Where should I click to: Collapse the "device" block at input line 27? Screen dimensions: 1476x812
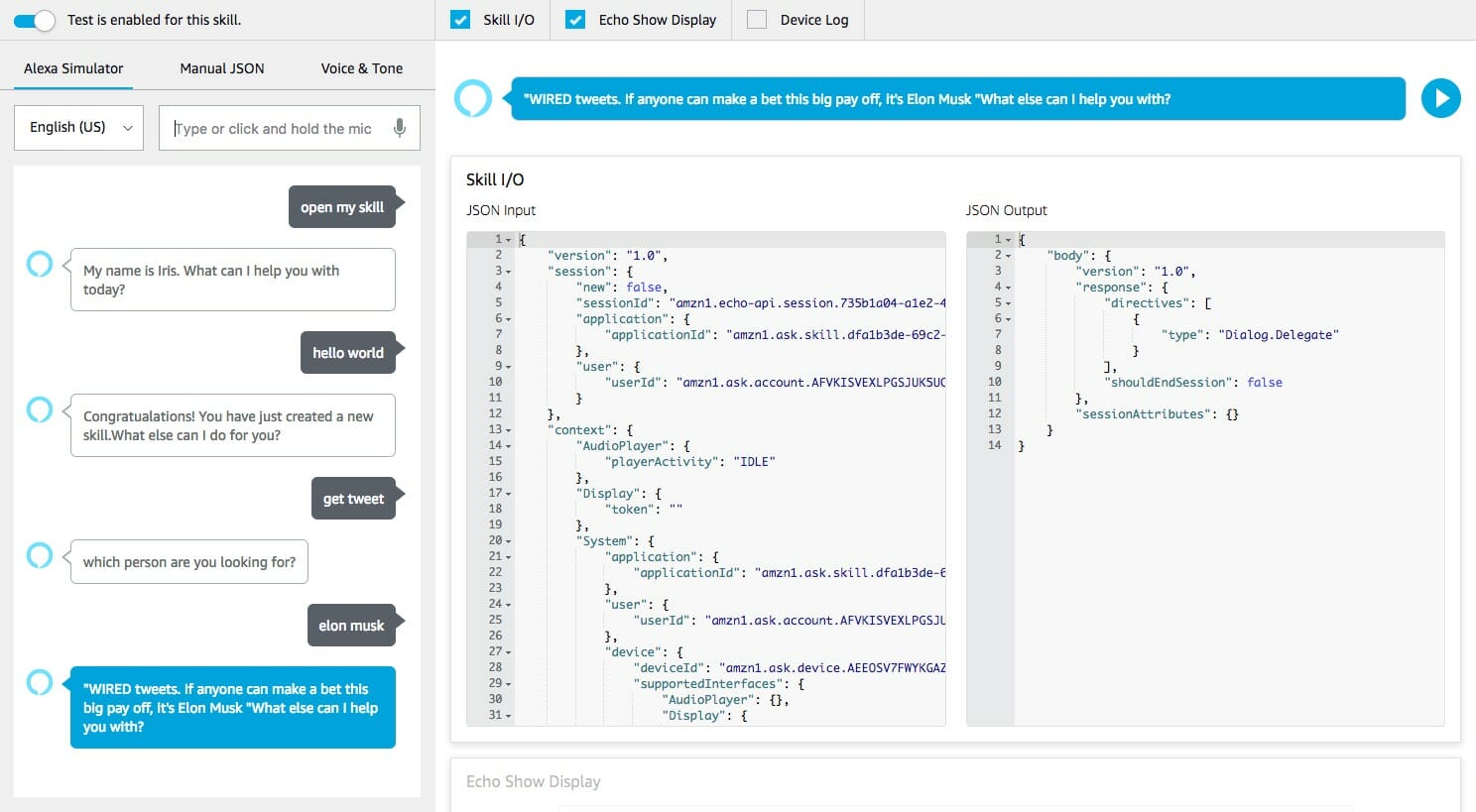coord(509,652)
